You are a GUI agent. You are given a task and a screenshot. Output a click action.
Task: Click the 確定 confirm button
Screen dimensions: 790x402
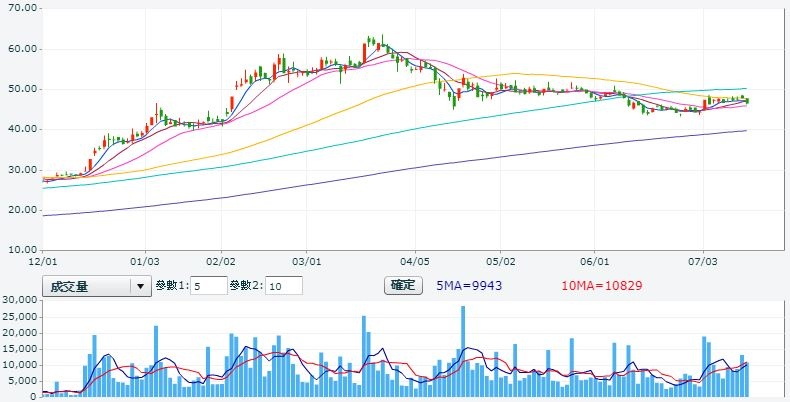(x=403, y=285)
